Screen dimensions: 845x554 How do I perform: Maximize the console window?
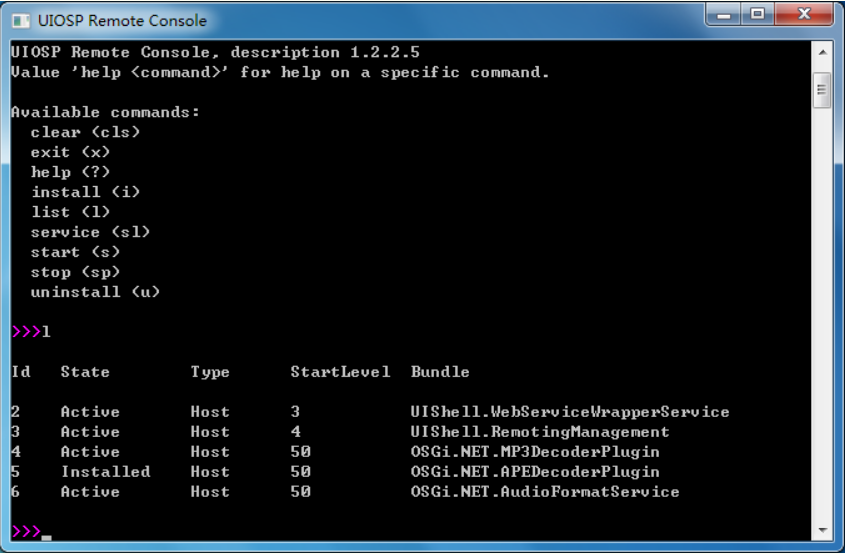pos(758,15)
